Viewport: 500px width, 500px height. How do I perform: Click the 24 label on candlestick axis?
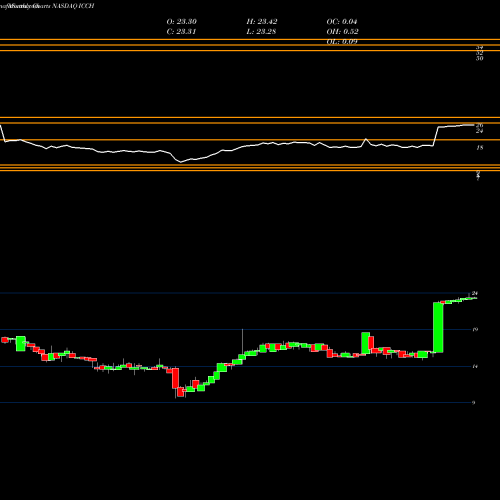(x=475, y=293)
